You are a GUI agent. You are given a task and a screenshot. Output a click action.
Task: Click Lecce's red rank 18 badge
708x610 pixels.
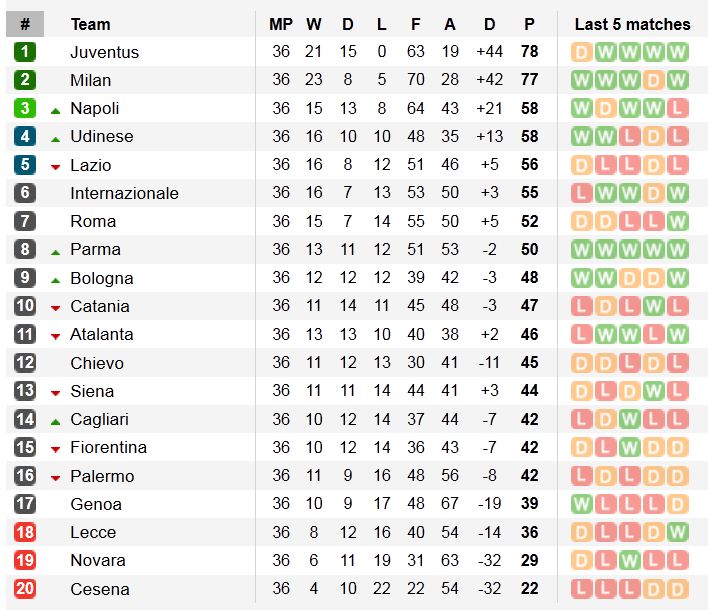click(25, 532)
